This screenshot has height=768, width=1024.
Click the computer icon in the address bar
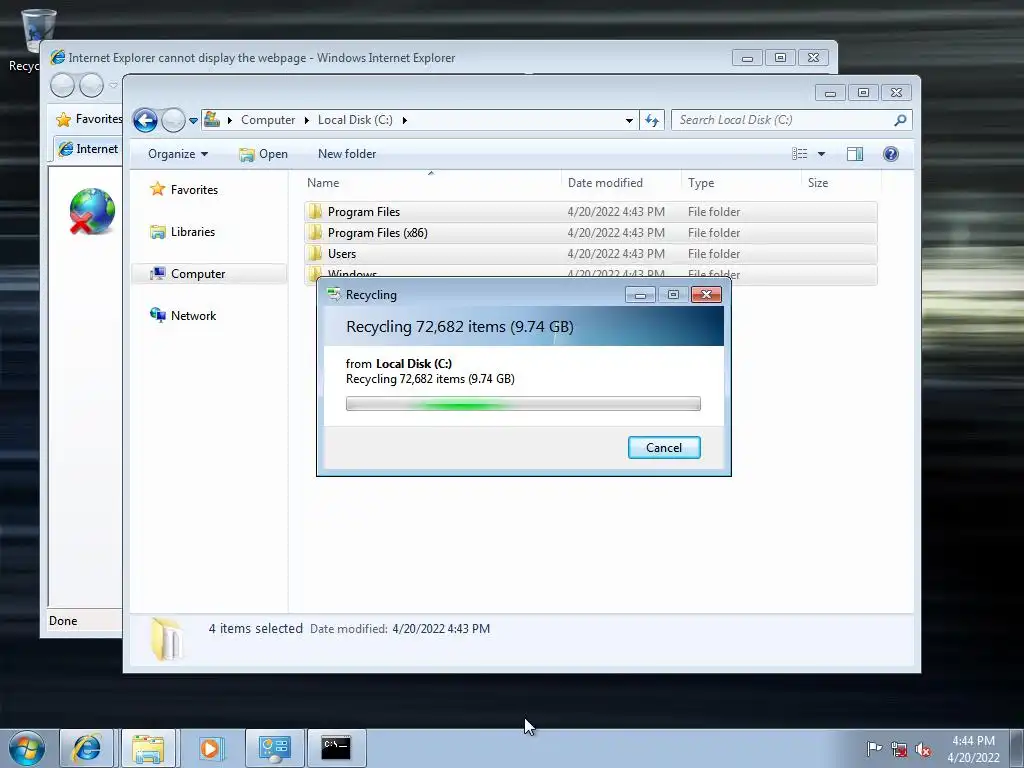pyautogui.click(x=212, y=120)
